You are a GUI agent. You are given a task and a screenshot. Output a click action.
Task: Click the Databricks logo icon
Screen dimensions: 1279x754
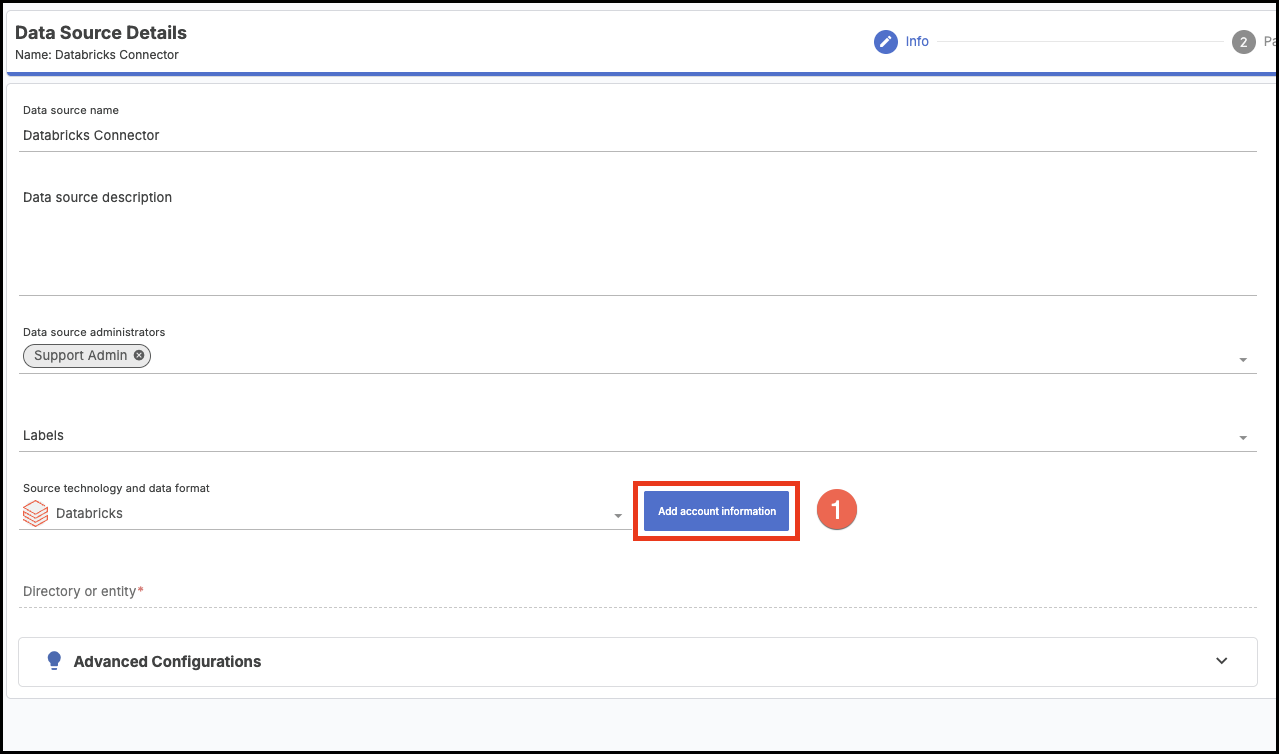(x=36, y=514)
